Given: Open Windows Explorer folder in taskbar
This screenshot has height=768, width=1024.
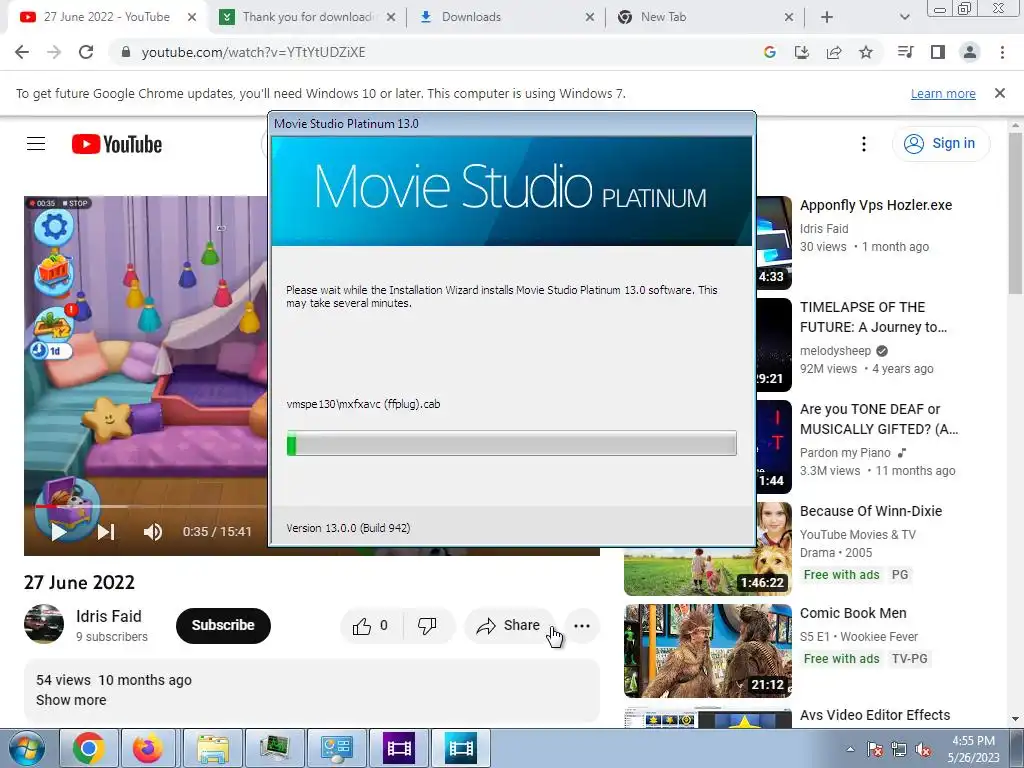Looking at the screenshot, I should coord(212,748).
